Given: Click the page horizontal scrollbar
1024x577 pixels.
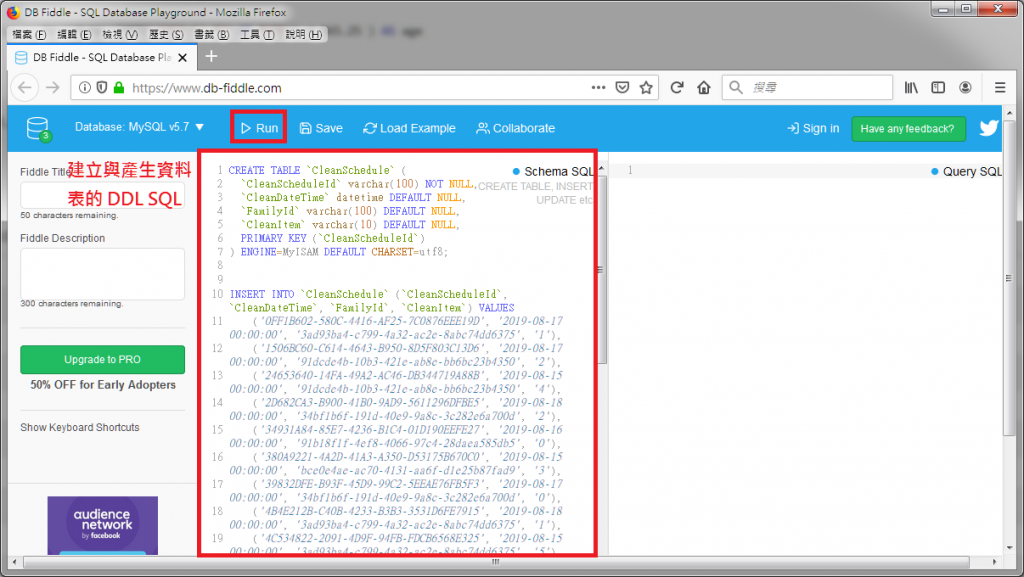Looking at the screenshot, I should click(x=496, y=561).
